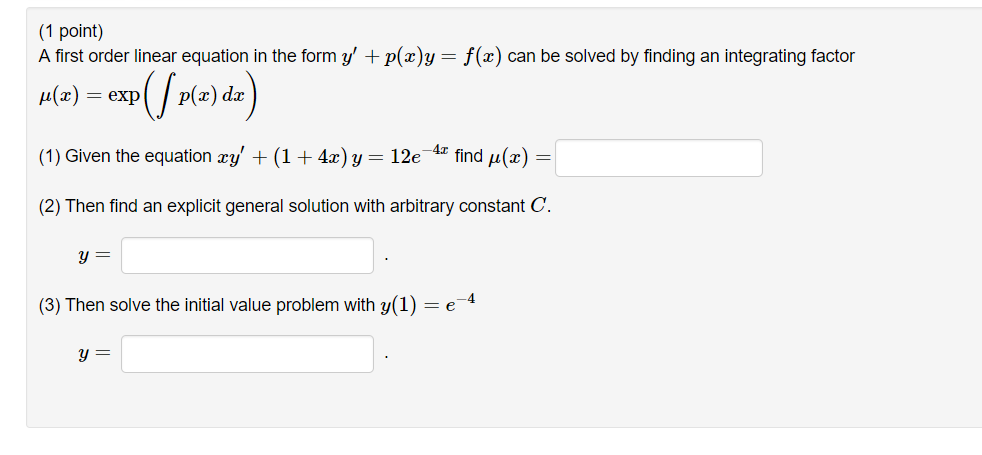Click the "y =" label beside the last answer field
This screenshot has height=455, width=982.
tap(94, 355)
